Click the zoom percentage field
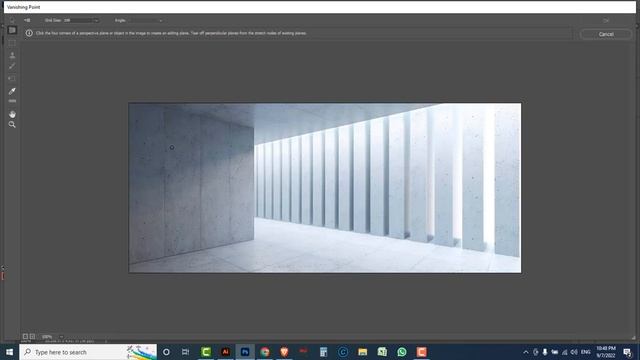Viewport: 640px width, 360px height. 48,337
